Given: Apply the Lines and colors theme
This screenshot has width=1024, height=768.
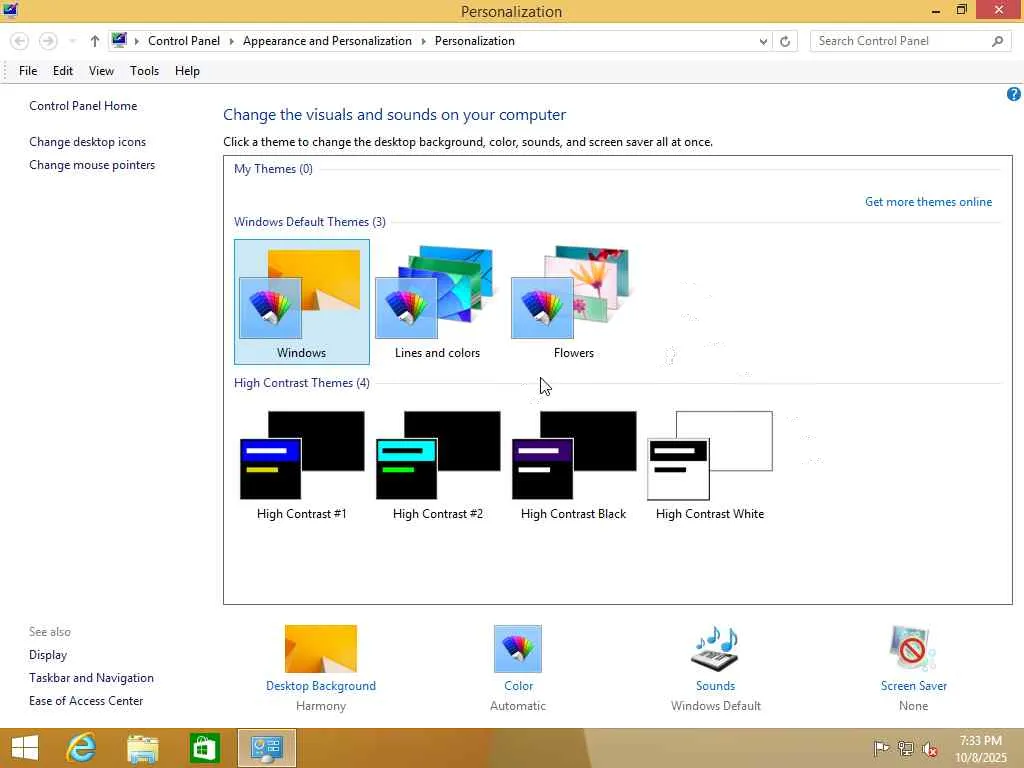Looking at the screenshot, I should (x=437, y=302).
